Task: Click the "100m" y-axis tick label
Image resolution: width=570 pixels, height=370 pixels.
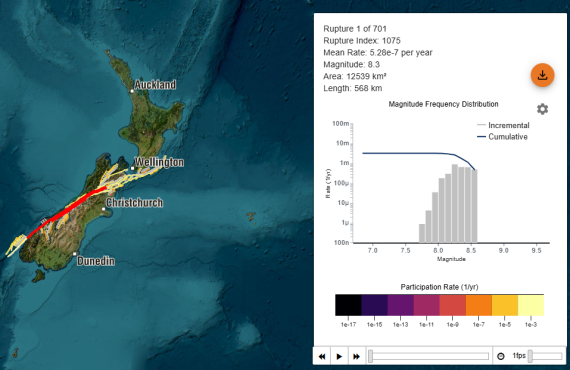Action: (x=341, y=124)
